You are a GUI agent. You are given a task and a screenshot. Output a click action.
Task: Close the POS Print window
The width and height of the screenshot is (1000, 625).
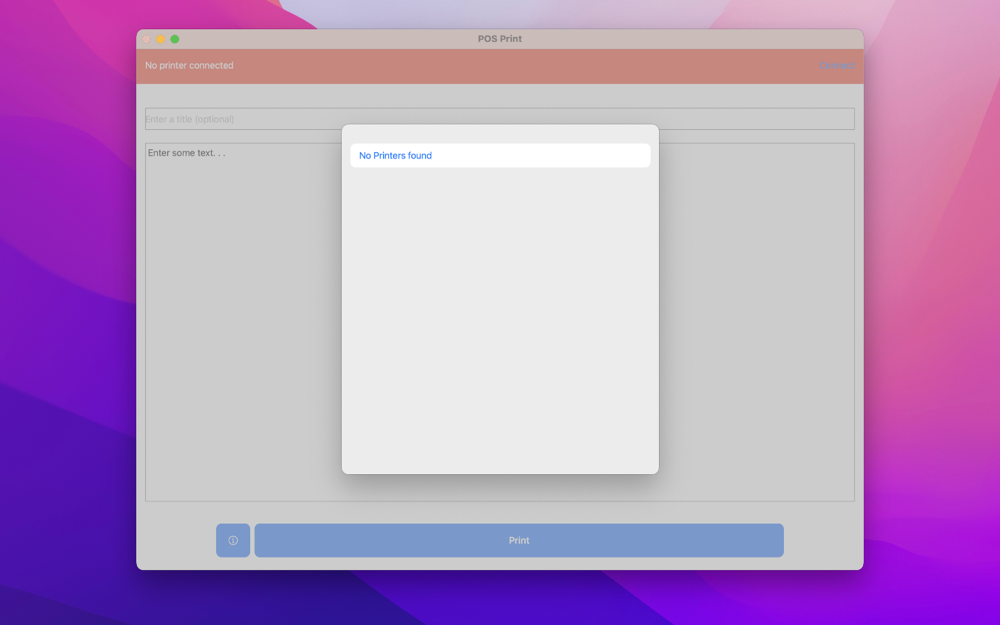tap(147, 40)
